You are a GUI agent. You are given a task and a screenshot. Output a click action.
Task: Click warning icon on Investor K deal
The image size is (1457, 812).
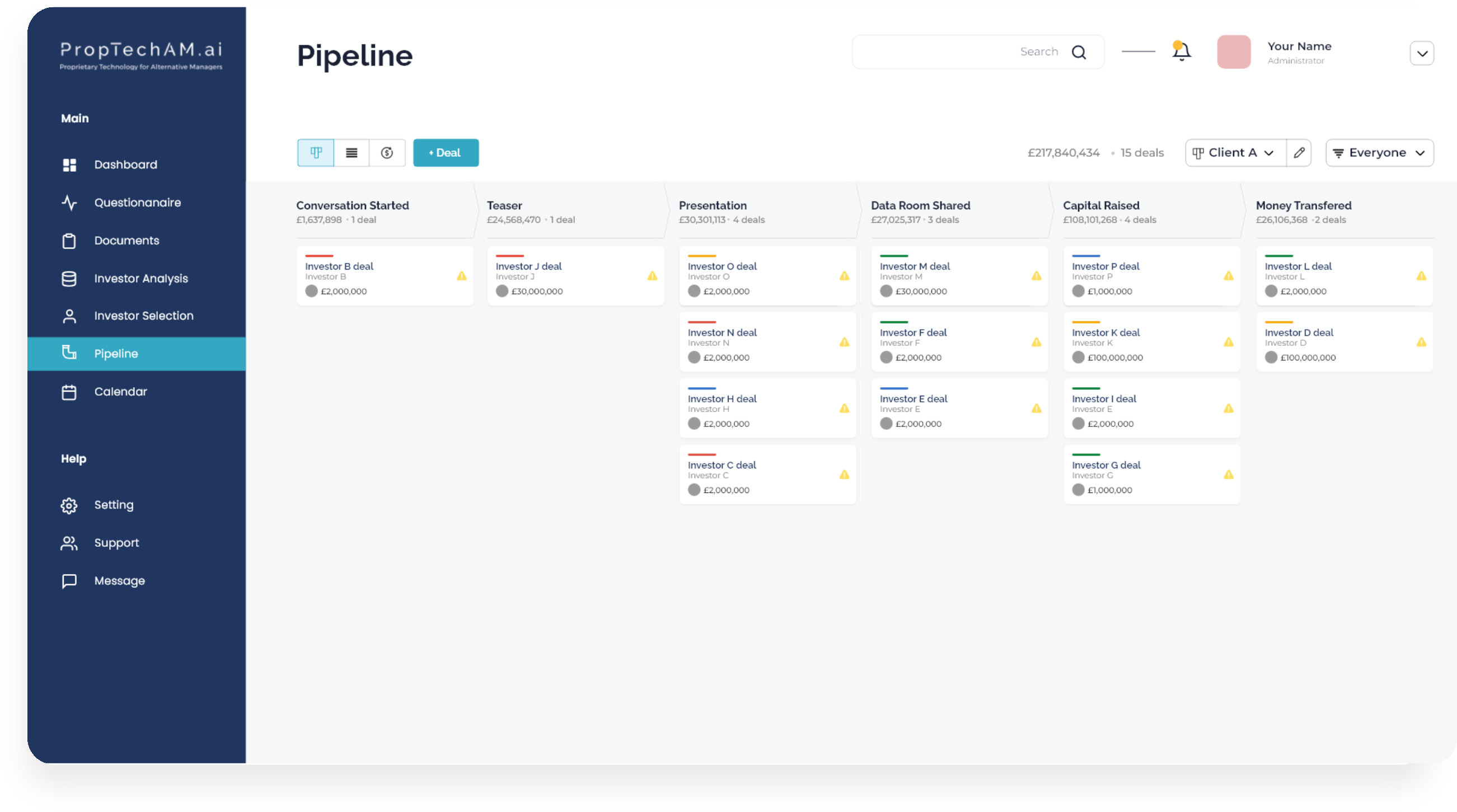(x=1229, y=342)
